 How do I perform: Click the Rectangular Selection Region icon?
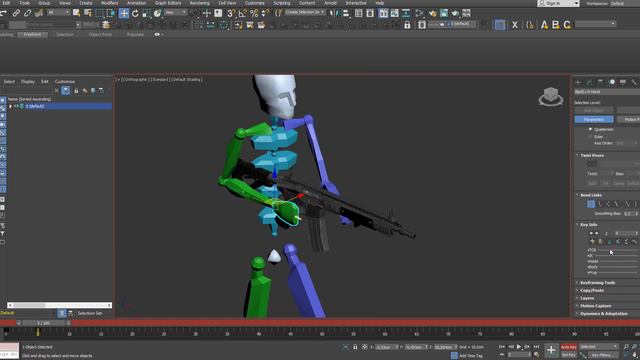click(x=99, y=13)
